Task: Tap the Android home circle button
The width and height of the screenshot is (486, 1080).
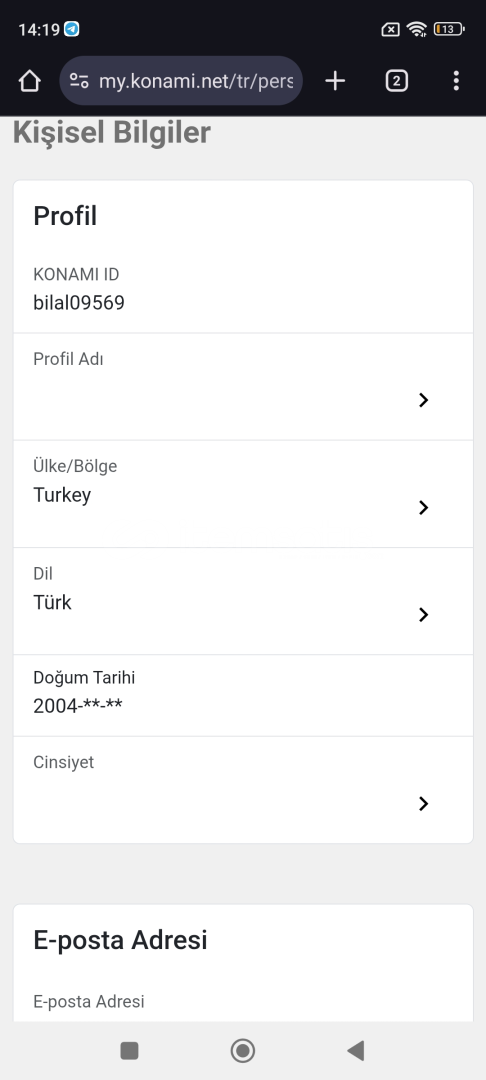Action: pos(242,1050)
